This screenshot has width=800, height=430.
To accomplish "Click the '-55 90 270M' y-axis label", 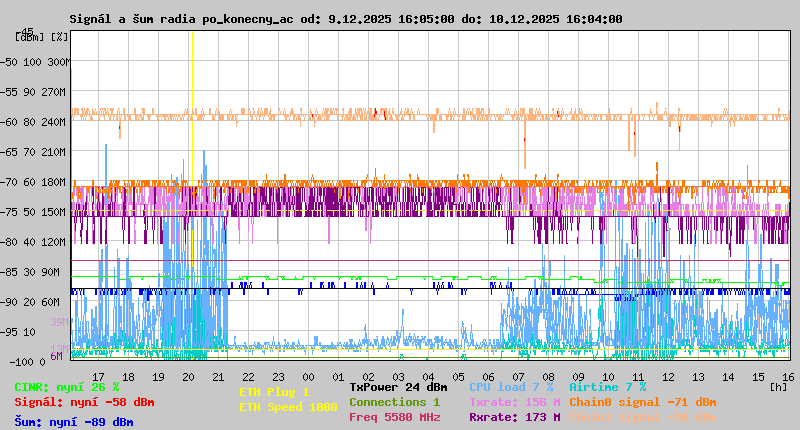I will tap(33, 92).
